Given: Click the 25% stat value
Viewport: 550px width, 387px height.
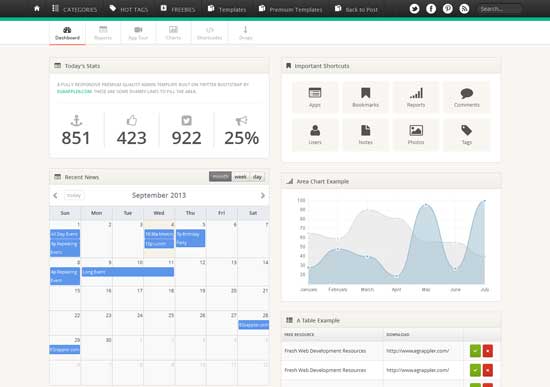Looking at the screenshot, I should pyautogui.click(x=242, y=138).
